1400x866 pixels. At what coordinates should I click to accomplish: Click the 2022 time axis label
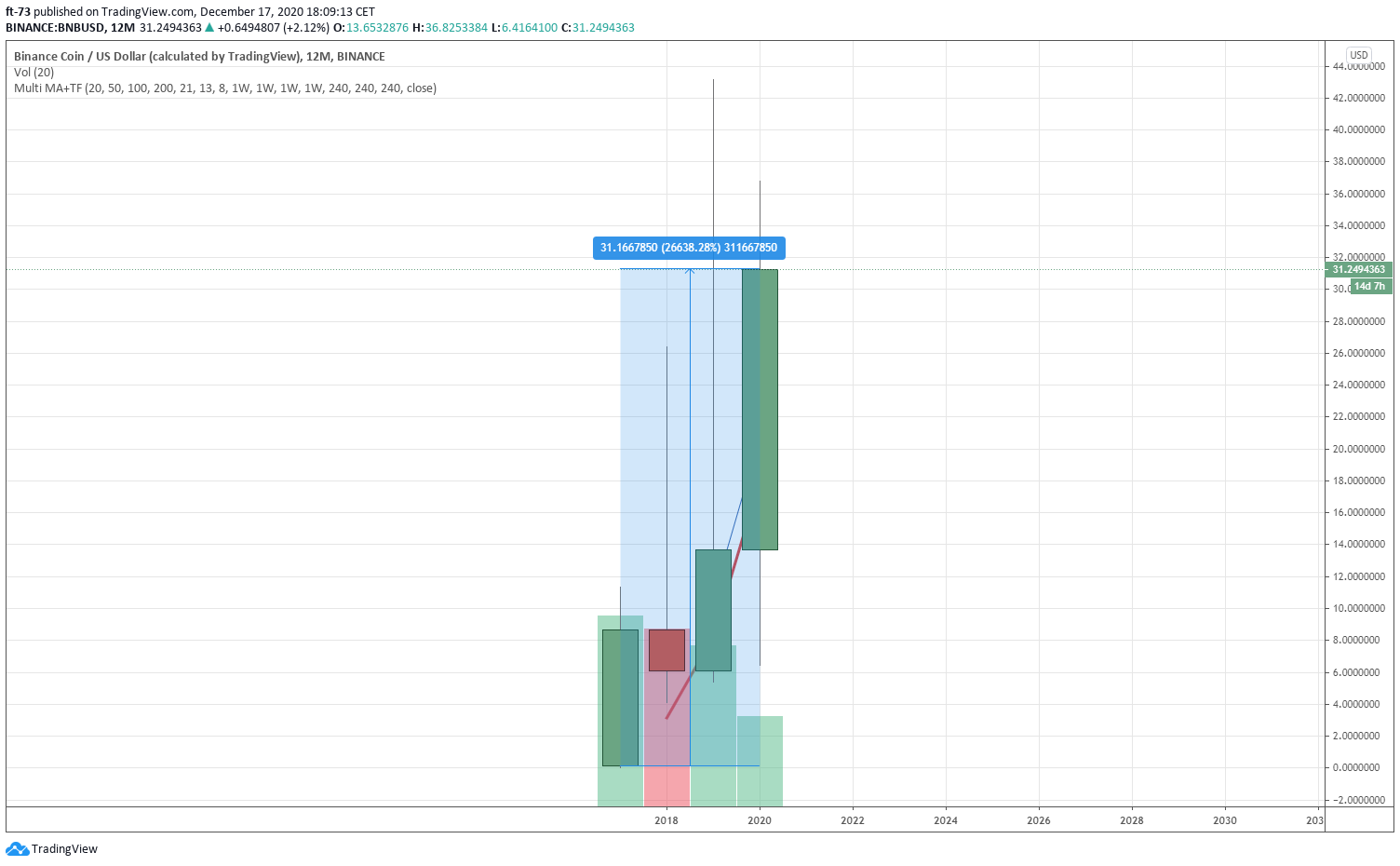[x=853, y=820]
